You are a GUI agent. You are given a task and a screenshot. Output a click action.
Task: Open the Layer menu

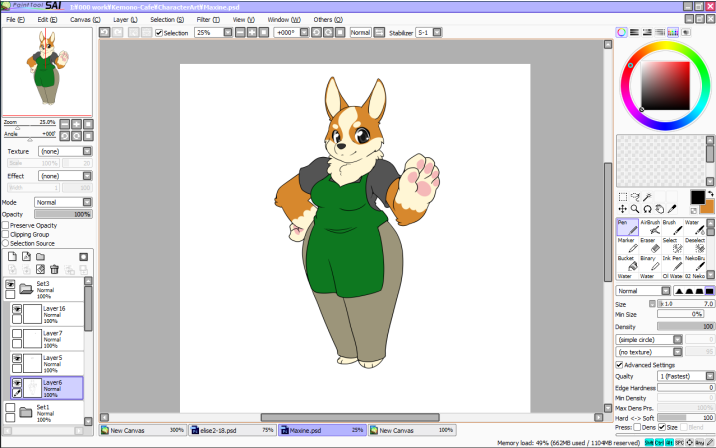point(125,20)
